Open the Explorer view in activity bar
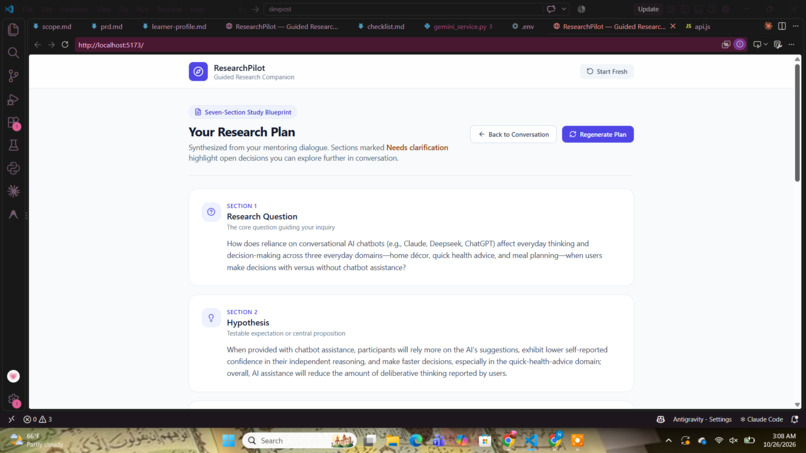The image size is (806, 453). click(x=13, y=29)
